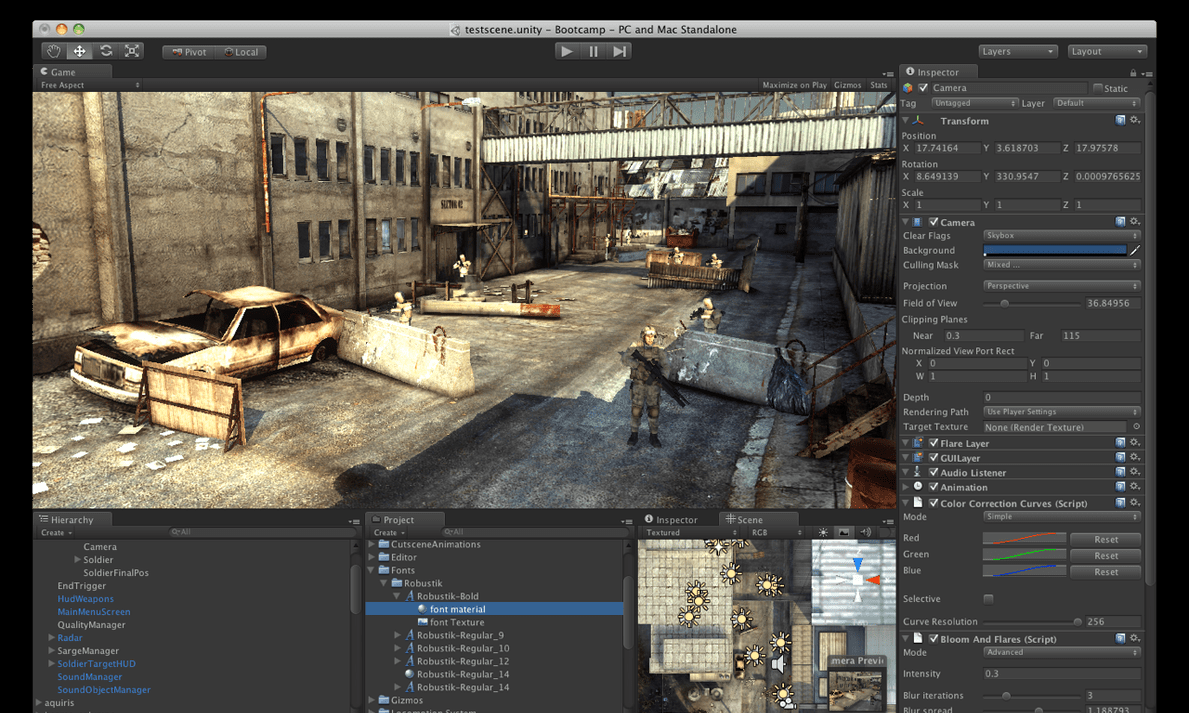Open the Tag Untagged dropdown
This screenshot has height=713, width=1189.
(974, 103)
